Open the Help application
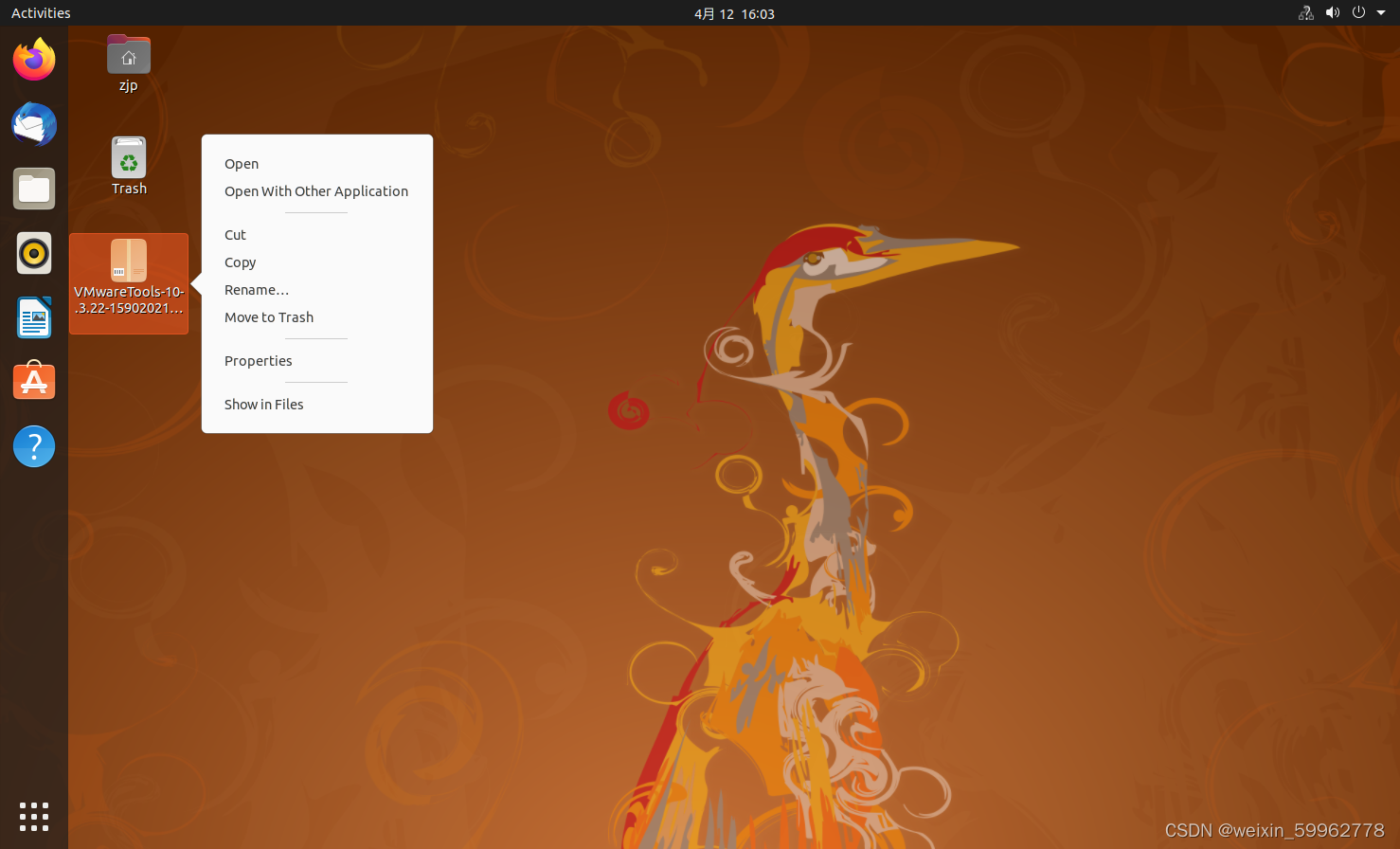Screen dimensions: 1400x849 pos(34,446)
